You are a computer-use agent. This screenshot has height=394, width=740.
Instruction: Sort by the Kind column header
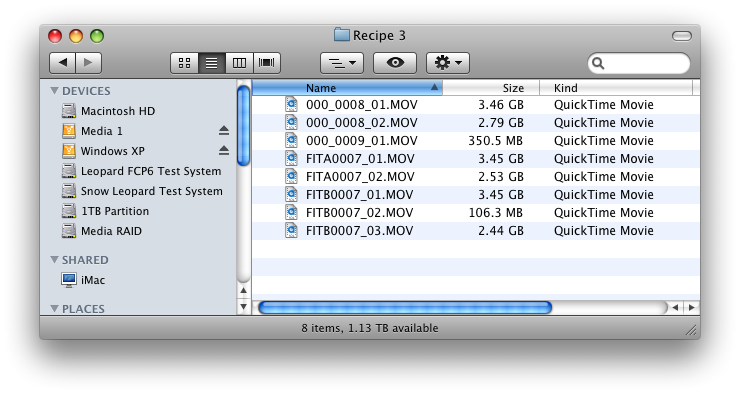616,88
